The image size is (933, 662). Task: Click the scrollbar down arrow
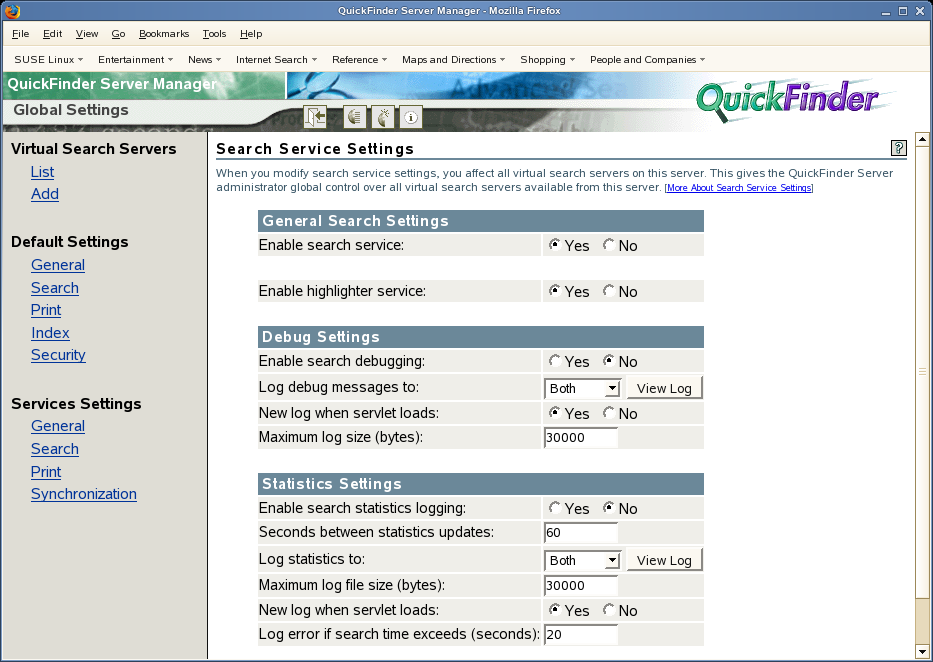tap(922, 651)
